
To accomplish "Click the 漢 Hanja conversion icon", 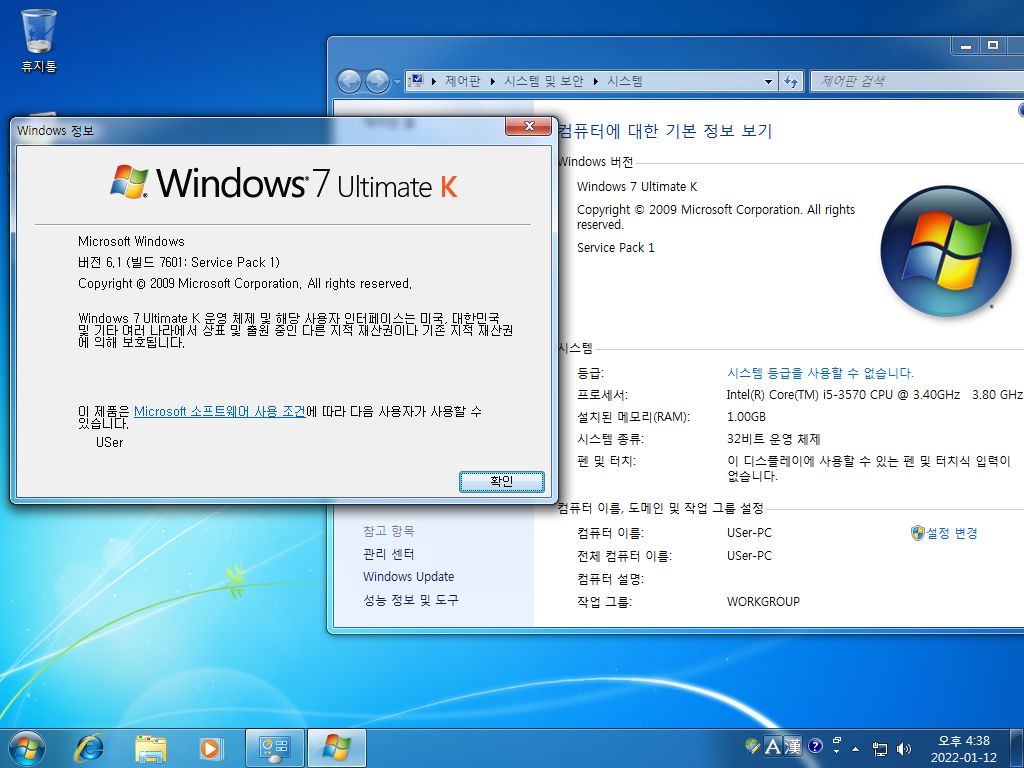I will pyautogui.click(x=793, y=746).
